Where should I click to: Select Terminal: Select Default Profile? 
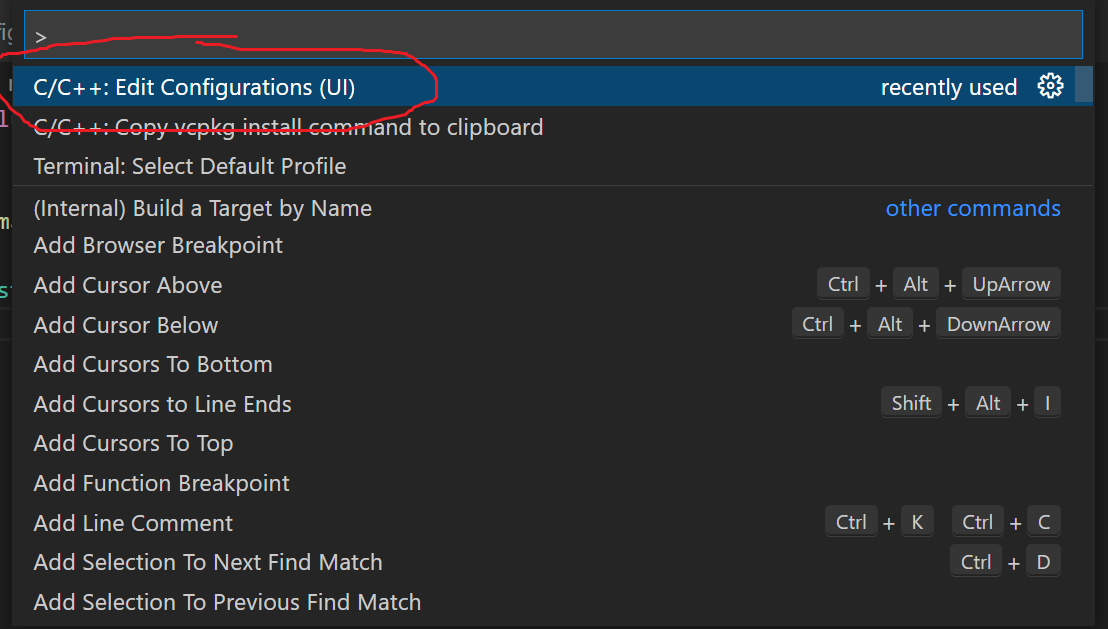189,166
